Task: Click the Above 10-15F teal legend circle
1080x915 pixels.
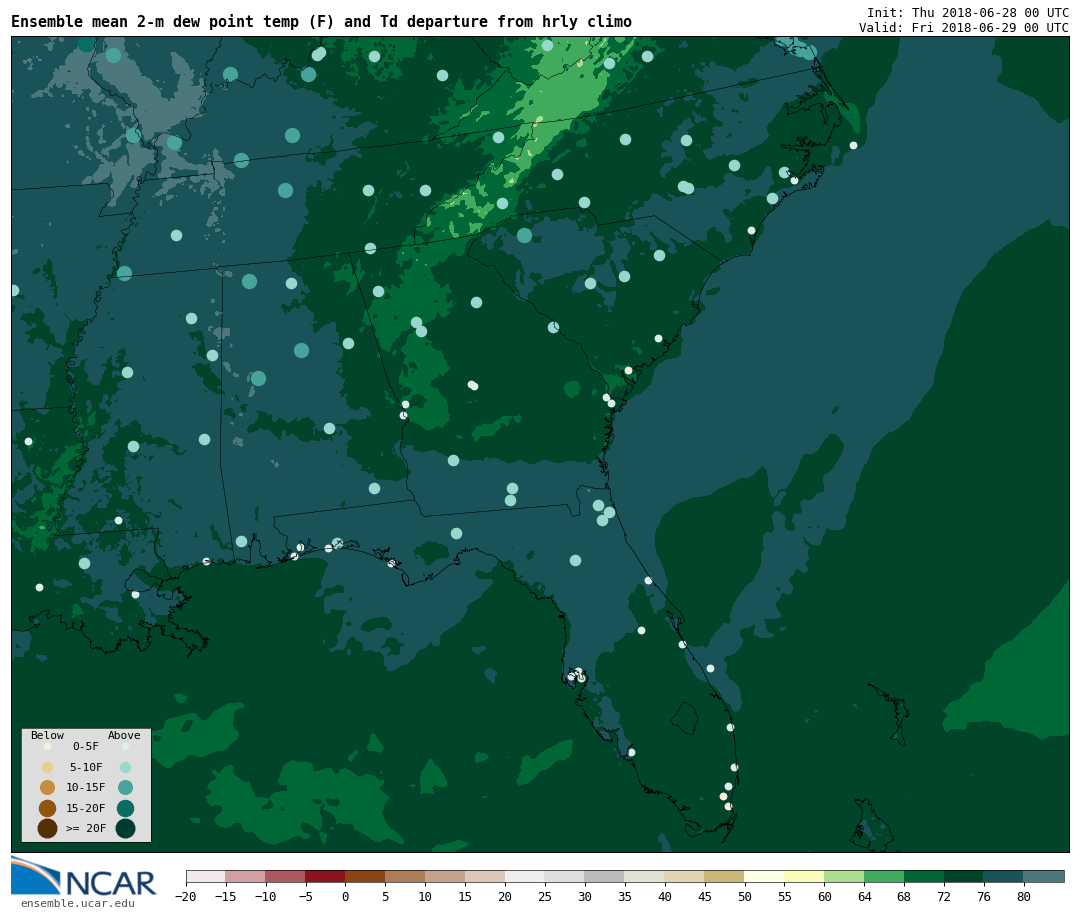Action: pos(125,787)
